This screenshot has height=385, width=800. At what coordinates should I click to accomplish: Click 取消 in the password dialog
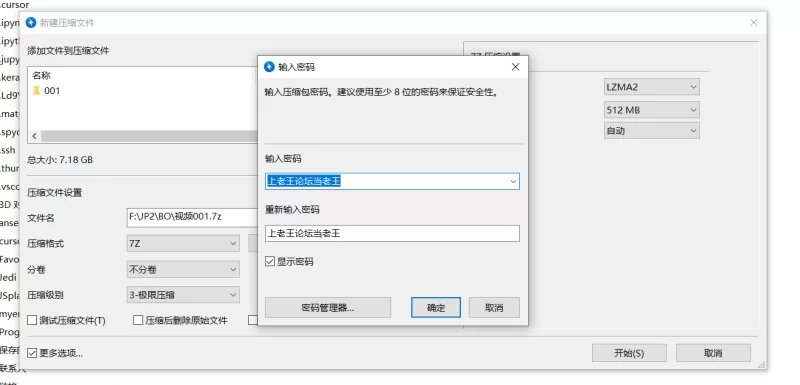(494, 307)
